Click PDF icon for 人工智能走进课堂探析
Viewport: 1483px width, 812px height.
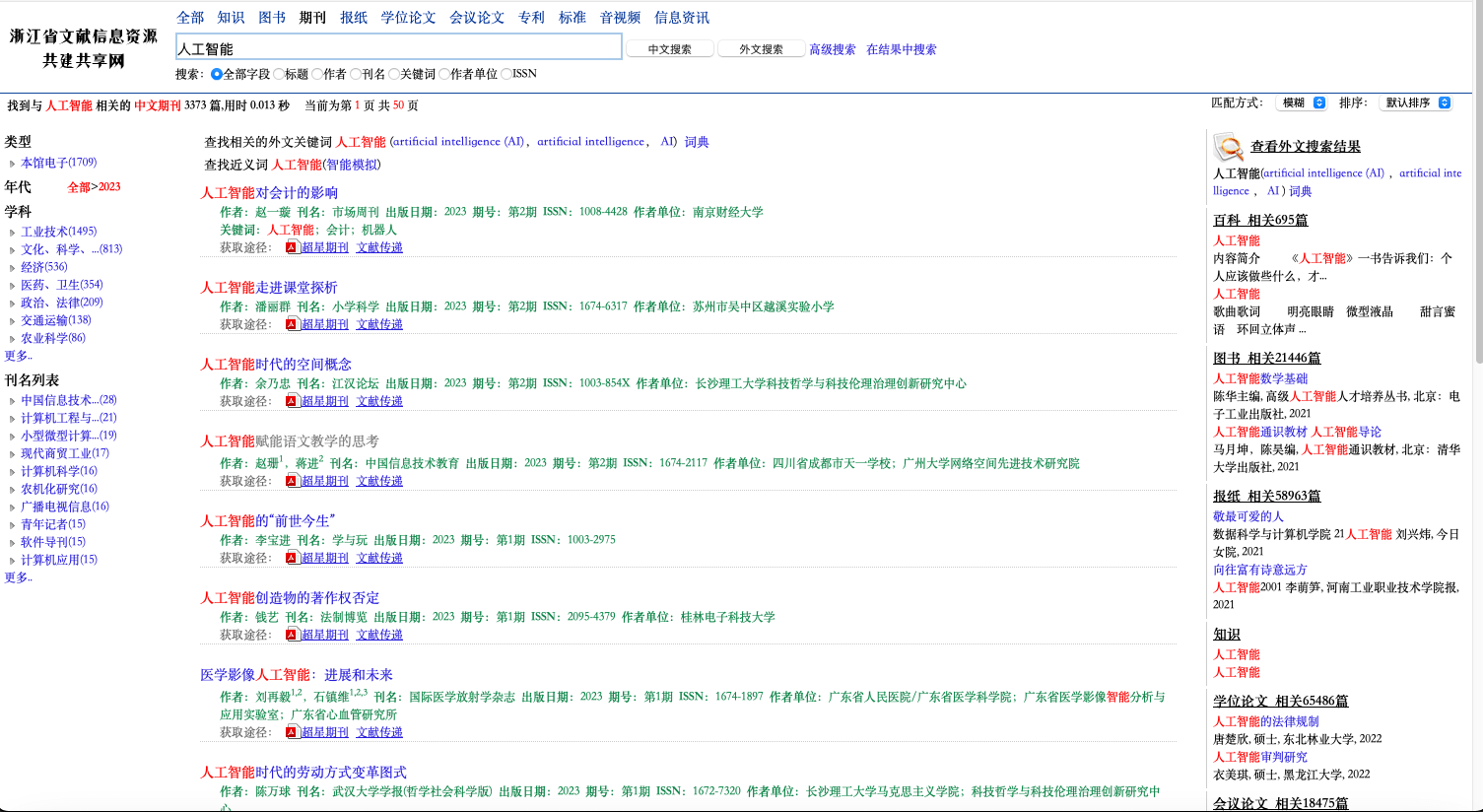(x=292, y=324)
